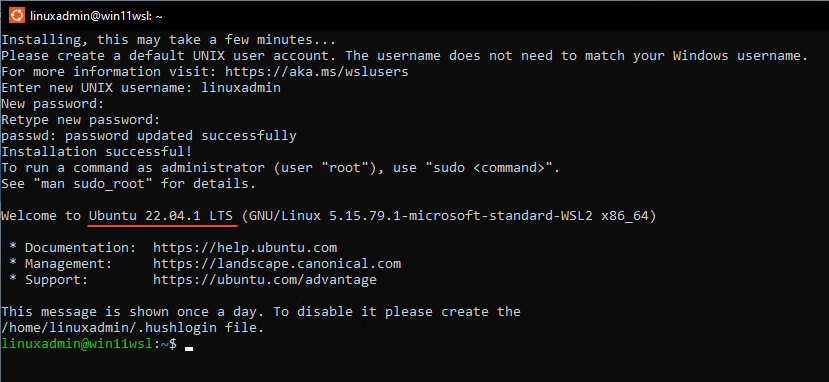The image size is (829, 382).
Task: Click the "man sudo_root" text
Action: point(93,184)
